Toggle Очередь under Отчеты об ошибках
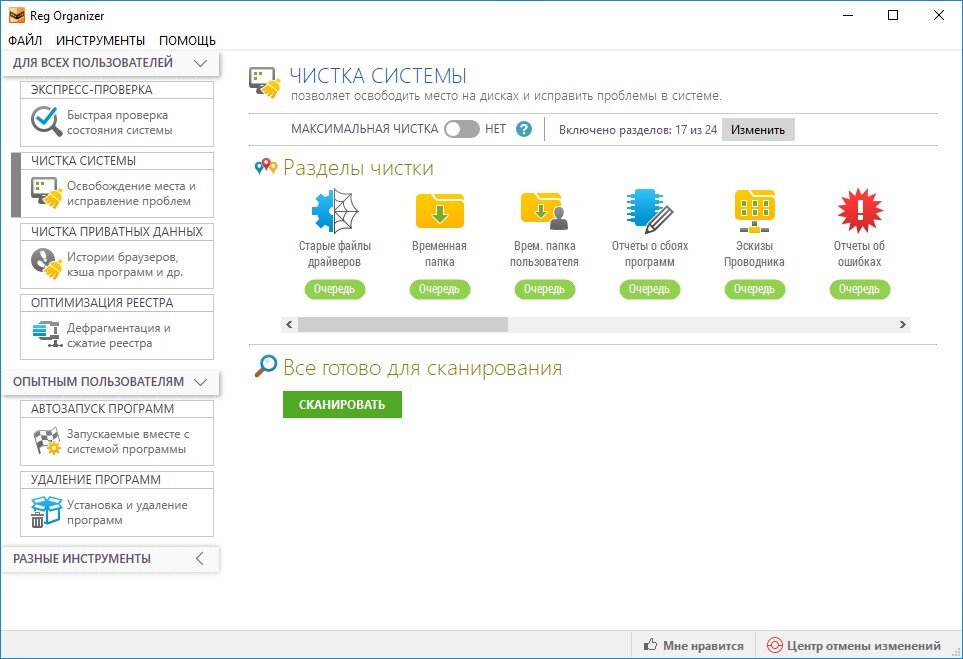 pos(860,289)
